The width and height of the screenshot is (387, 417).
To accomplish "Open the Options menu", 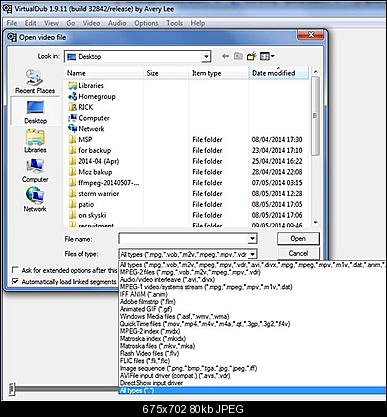I will (x=146, y=23).
